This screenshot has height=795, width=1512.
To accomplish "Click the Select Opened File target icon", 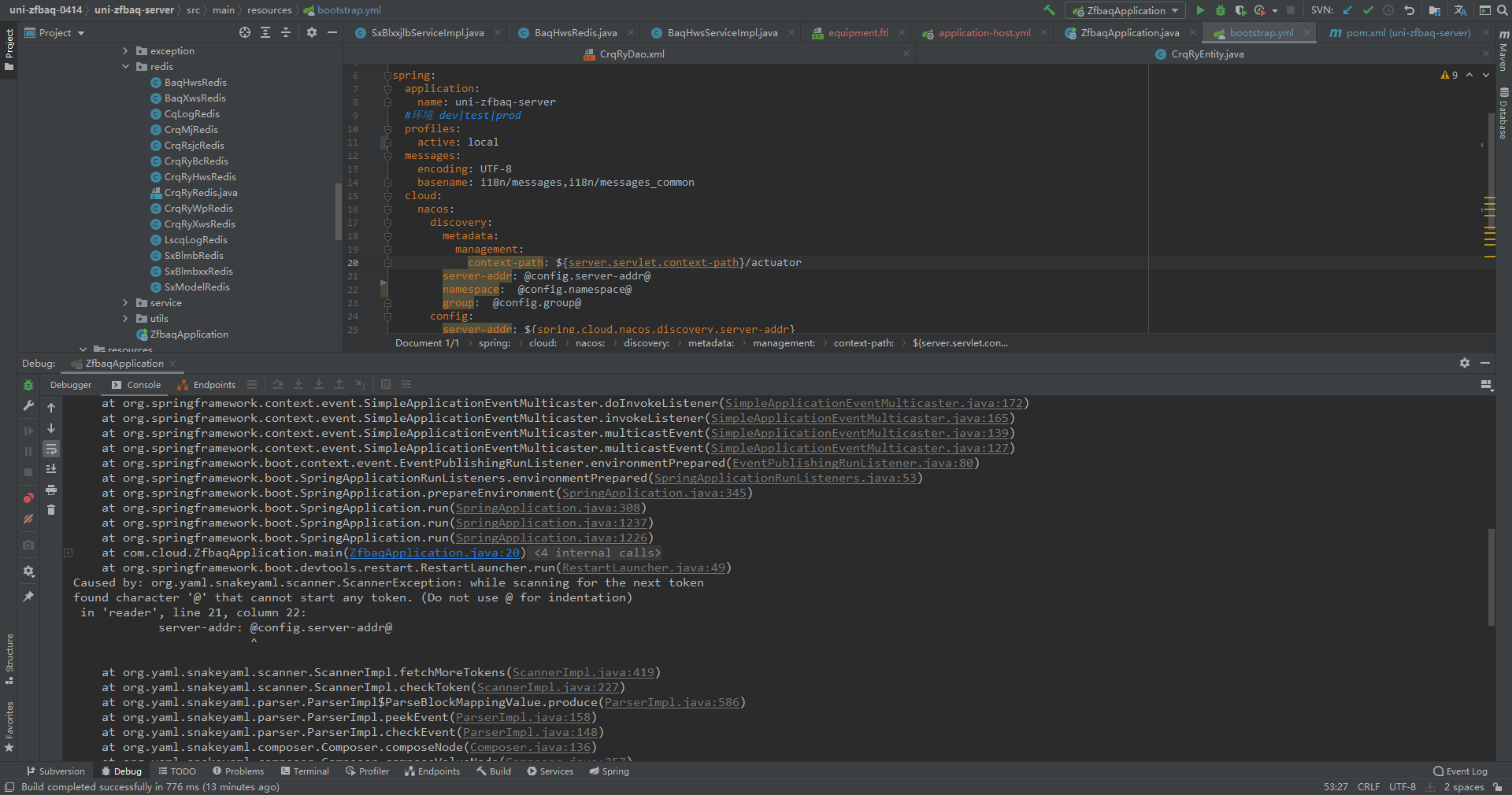I will point(245,32).
